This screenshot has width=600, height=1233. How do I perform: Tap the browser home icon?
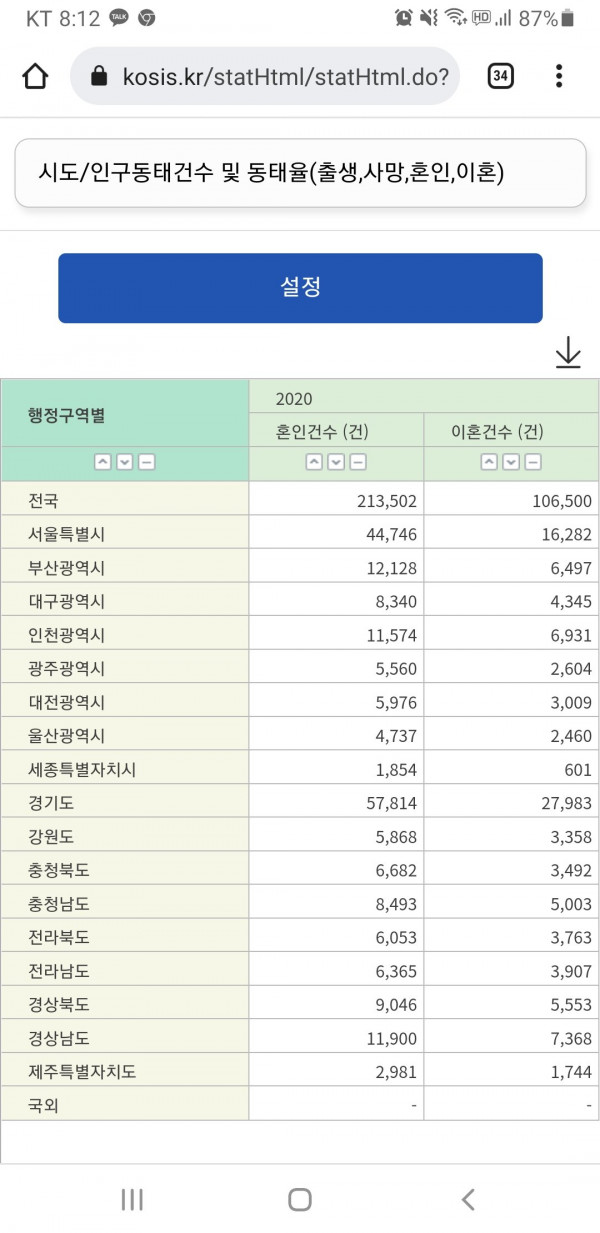click(x=35, y=76)
